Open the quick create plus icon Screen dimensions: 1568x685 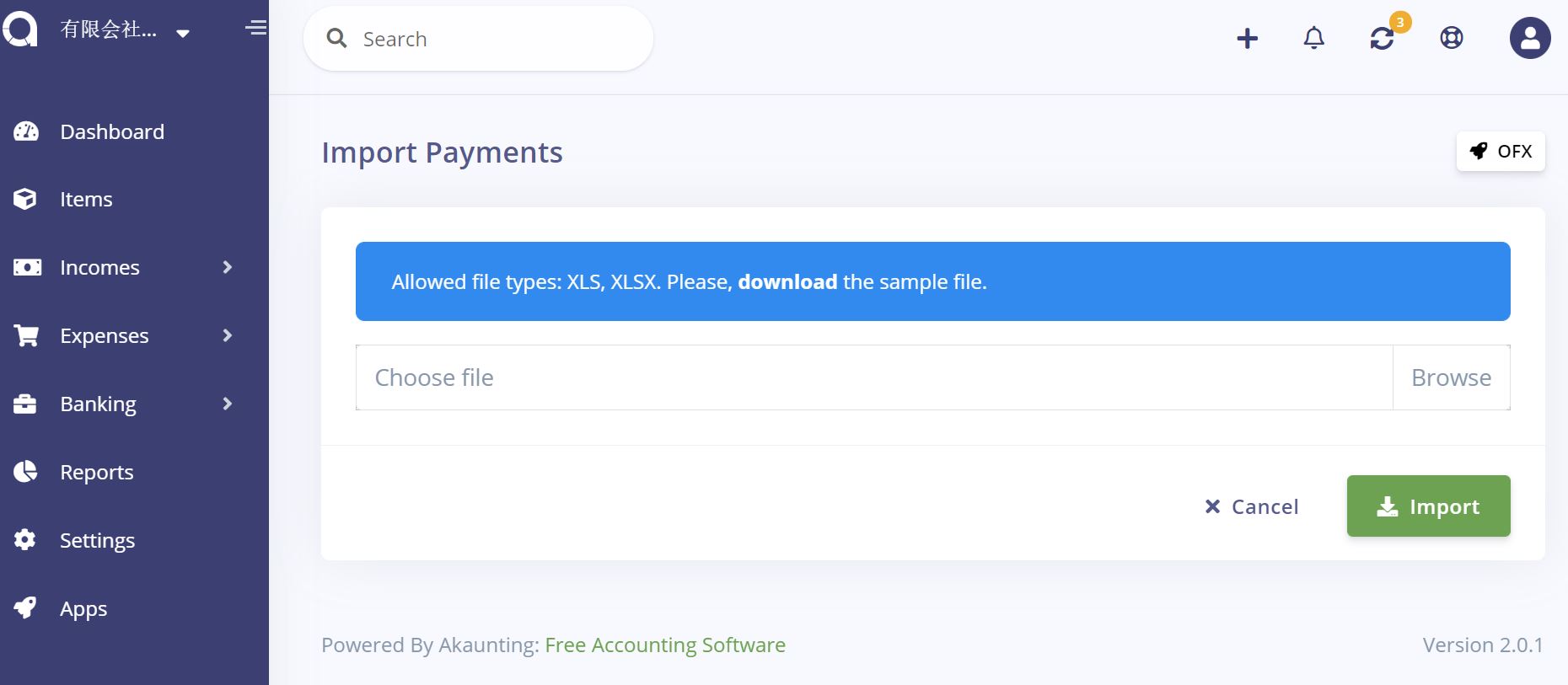[x=1247, y=38]
